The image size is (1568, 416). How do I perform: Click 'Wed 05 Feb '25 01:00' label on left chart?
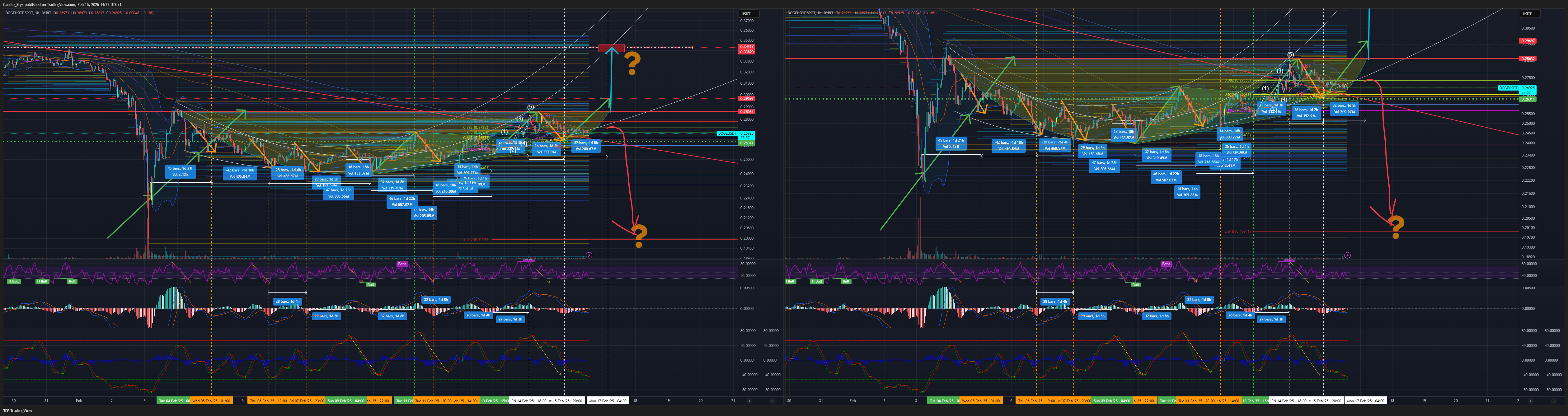(211, 401)
